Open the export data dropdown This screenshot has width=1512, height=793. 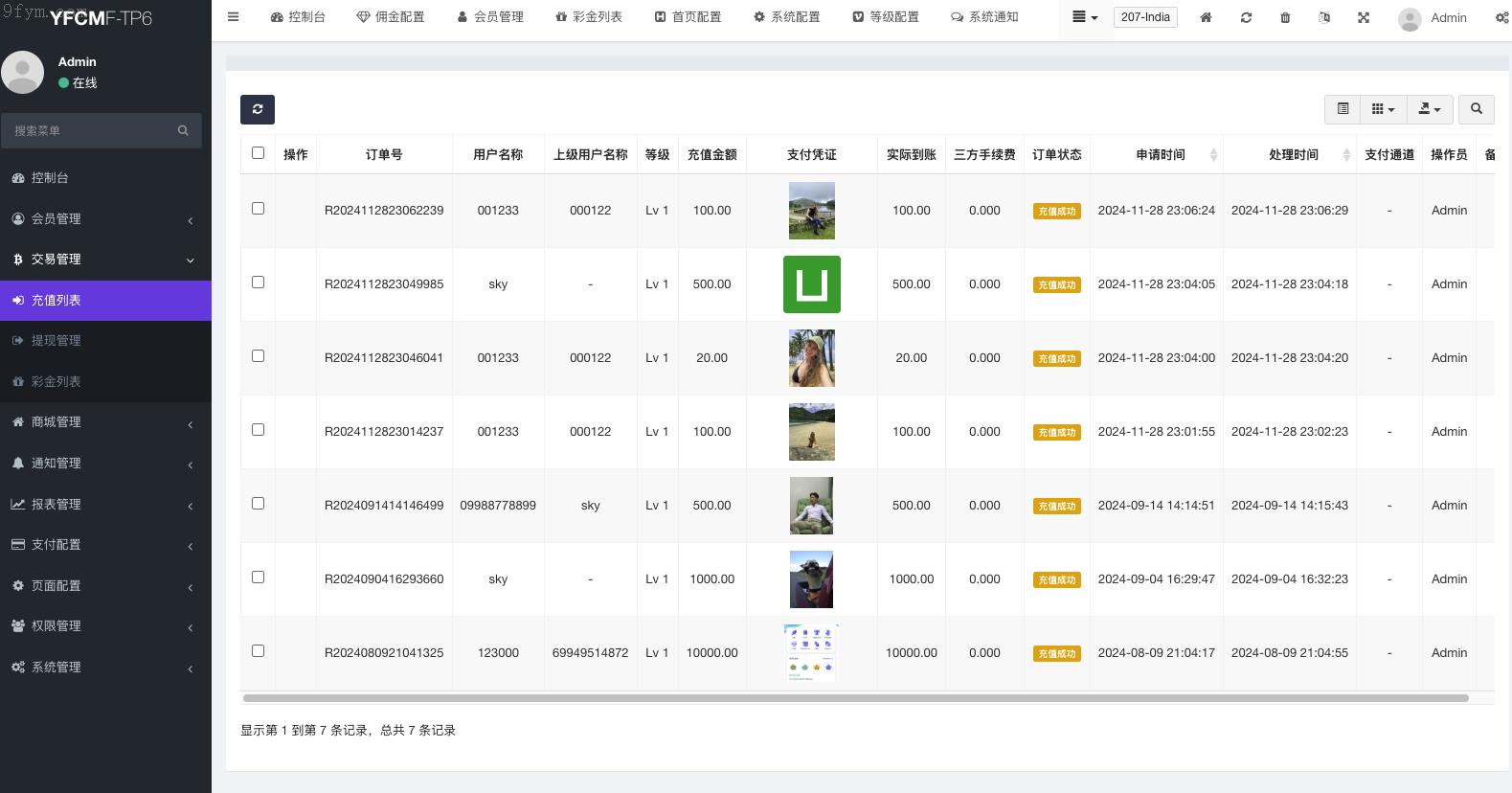coord(1429,109)
